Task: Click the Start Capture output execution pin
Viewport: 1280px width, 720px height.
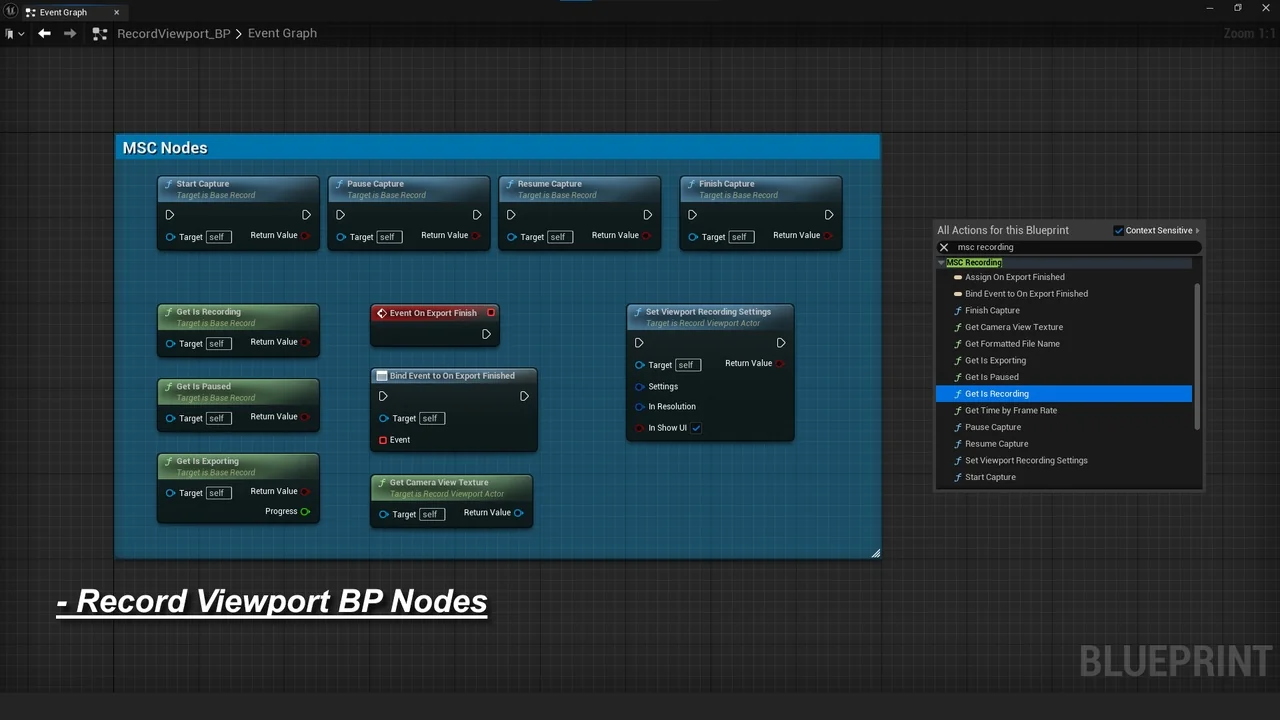Action: coord(306,215)
